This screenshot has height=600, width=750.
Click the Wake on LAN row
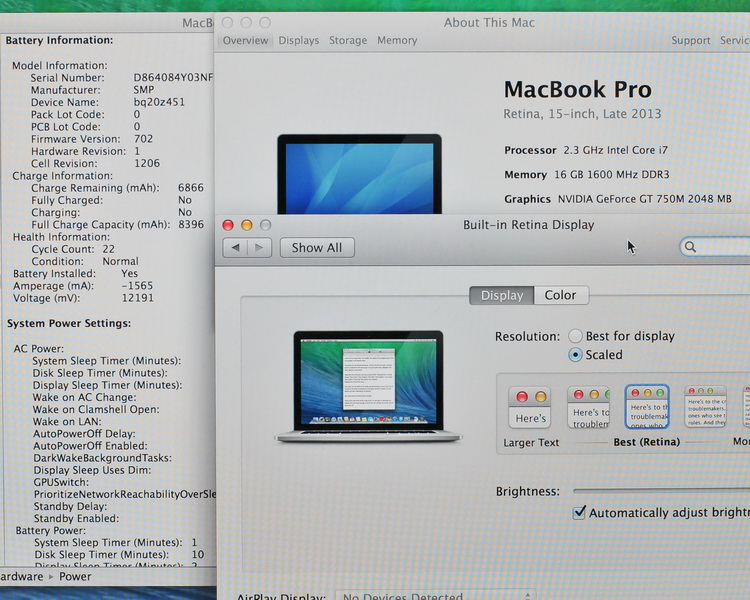[67, 422]
